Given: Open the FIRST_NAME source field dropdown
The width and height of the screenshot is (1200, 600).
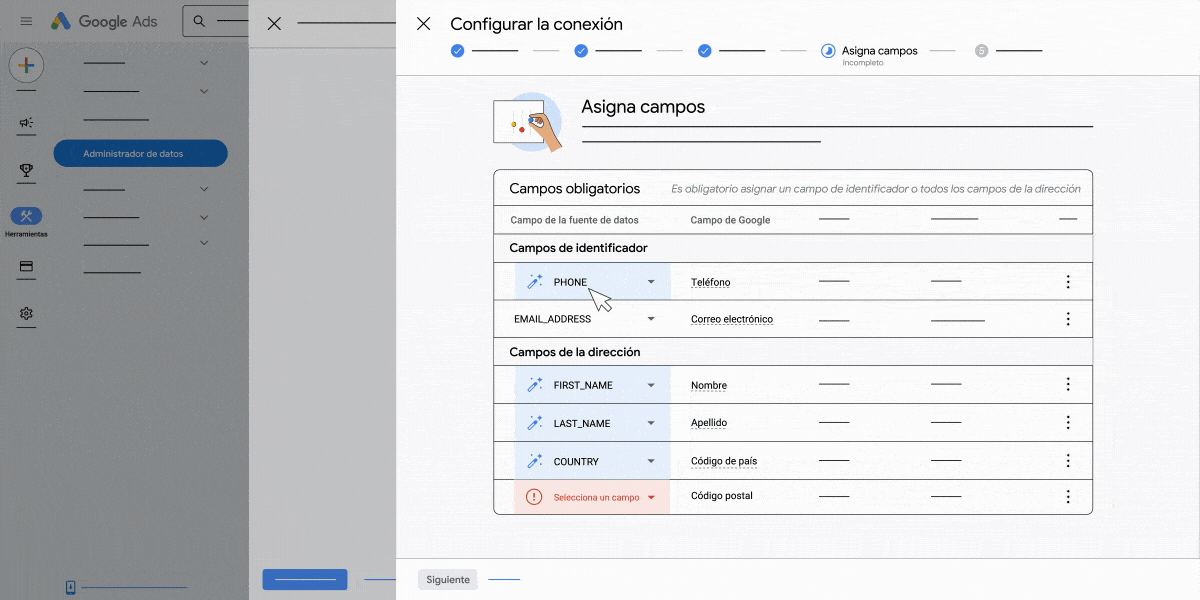Looking at the screenshot, I should click(592, 385).
